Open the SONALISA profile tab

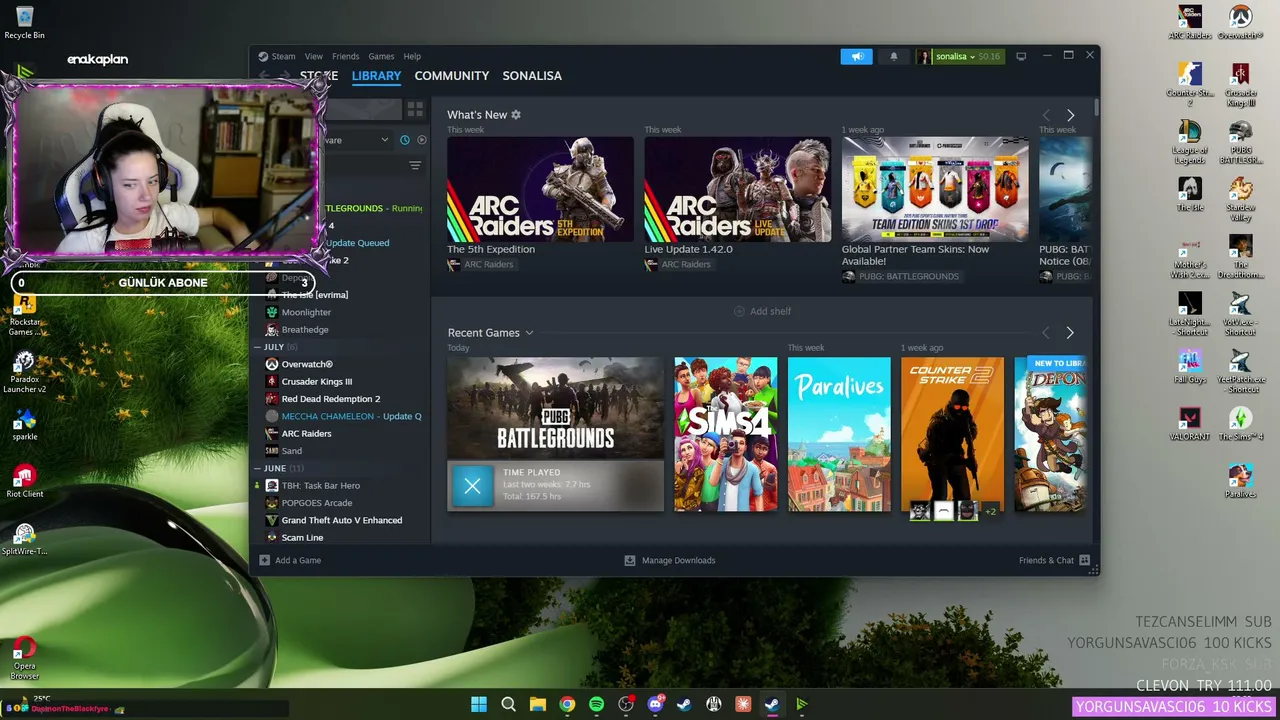coord(532,76)
